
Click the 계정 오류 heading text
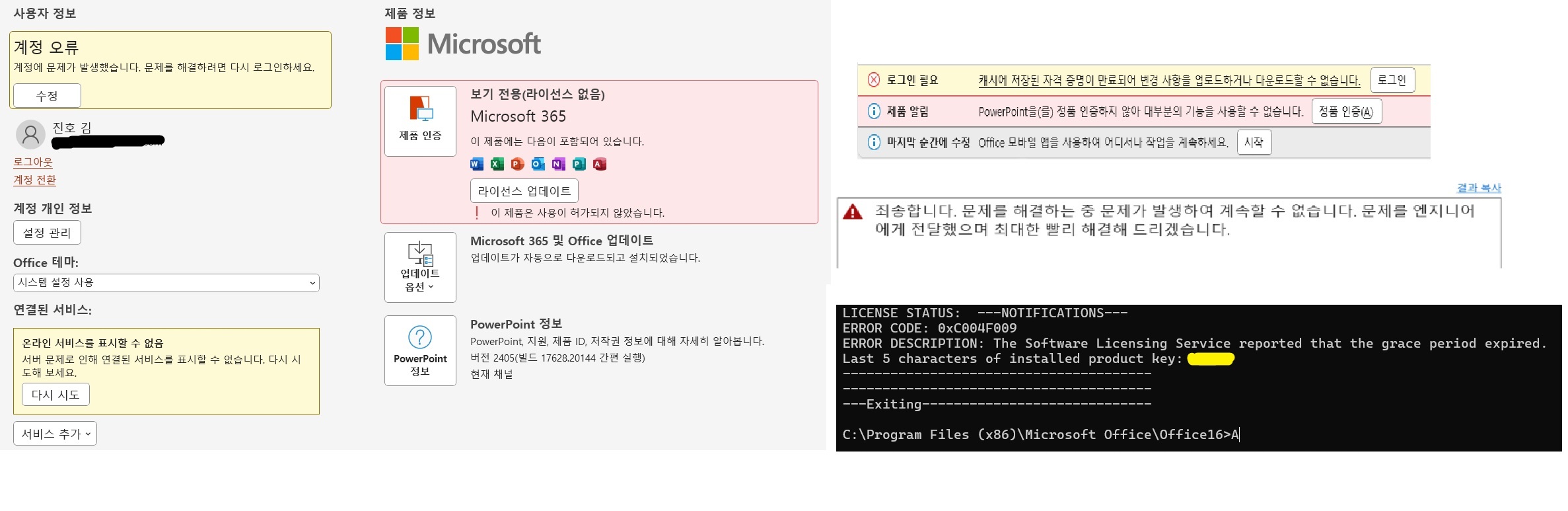click(46, 47)
